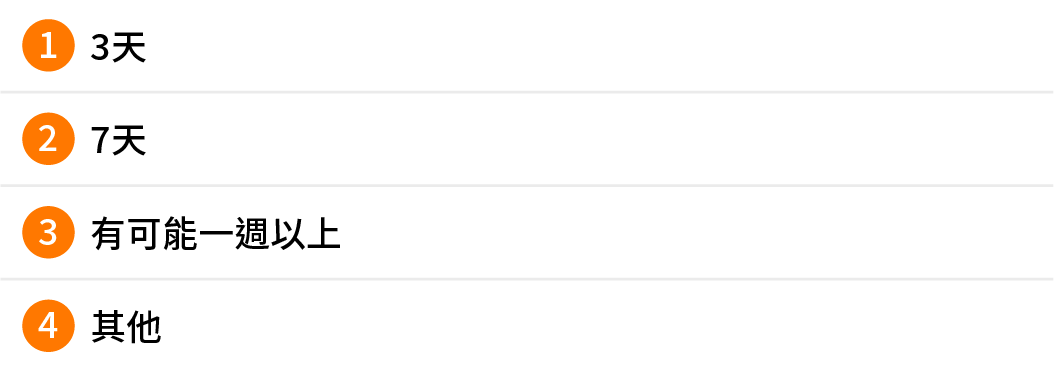Screen dimensions: 1054x378
Task: Choose answer one, 3天
Action: pos(527,46)
